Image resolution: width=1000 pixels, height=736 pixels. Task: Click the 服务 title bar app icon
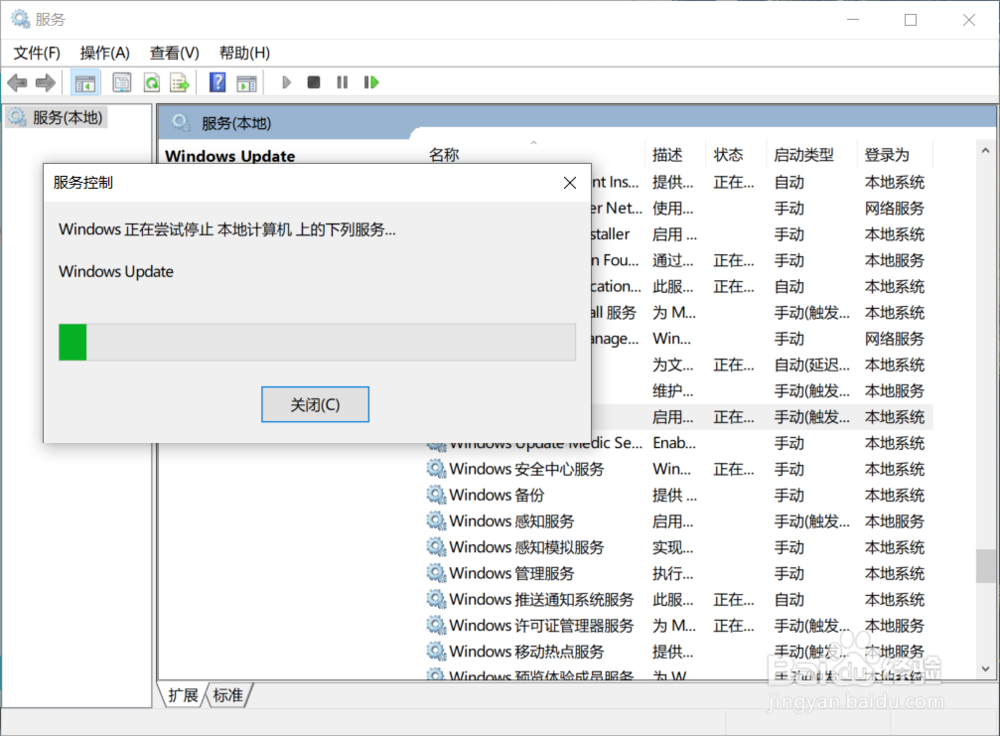coord(20,19)
